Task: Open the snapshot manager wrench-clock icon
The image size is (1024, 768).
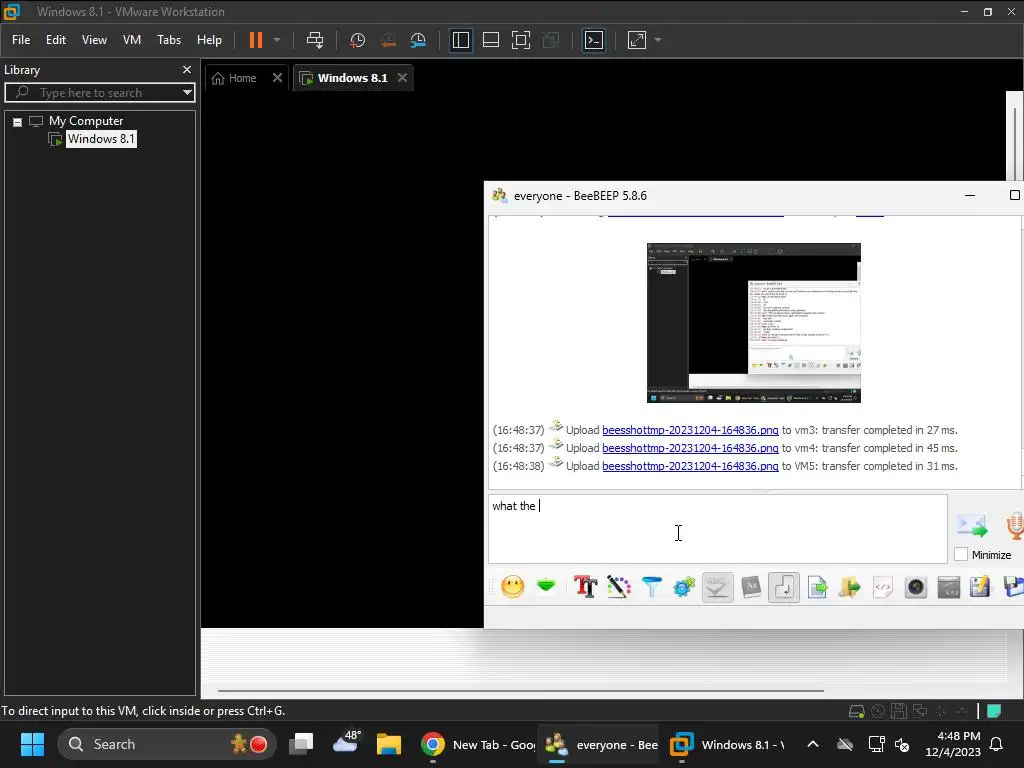Action: pos(418,40)
